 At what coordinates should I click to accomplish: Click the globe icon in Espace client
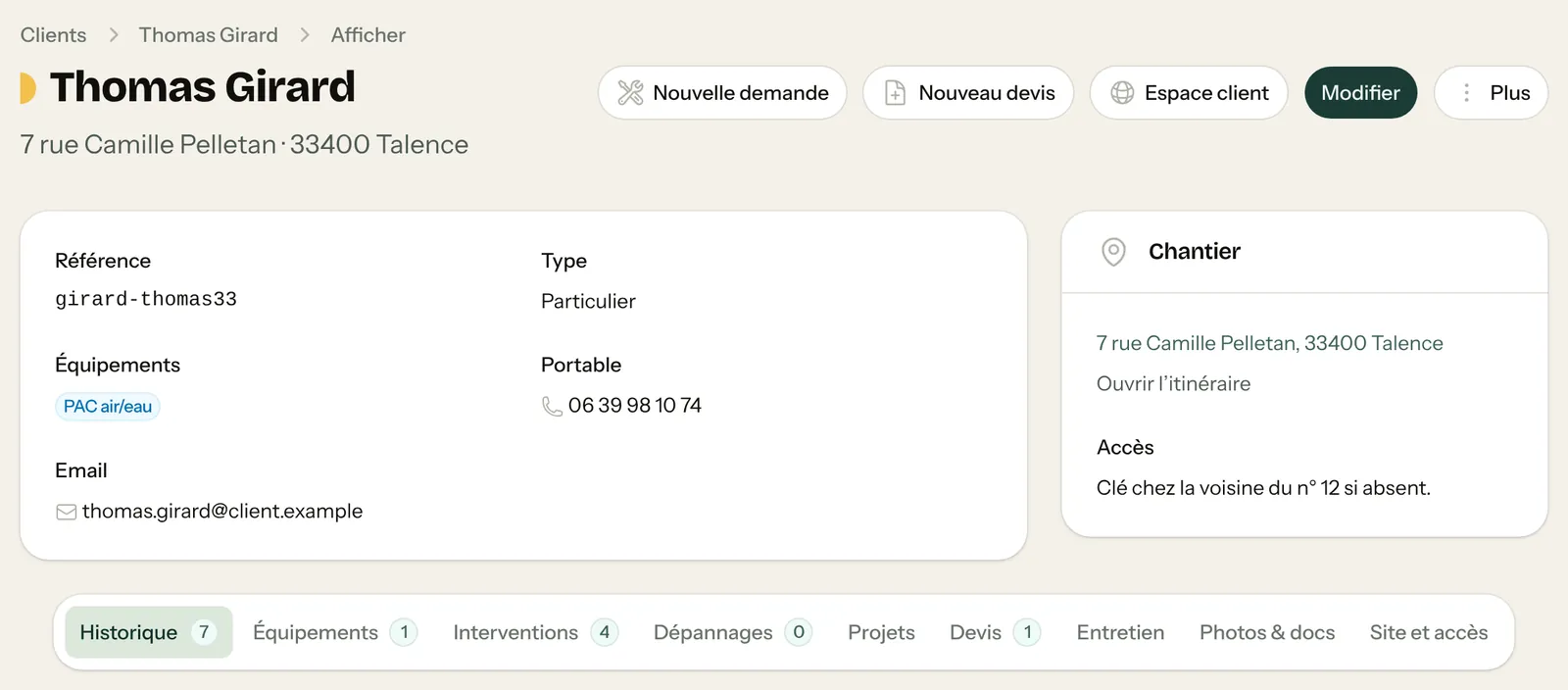click(x=1122, y=93)
